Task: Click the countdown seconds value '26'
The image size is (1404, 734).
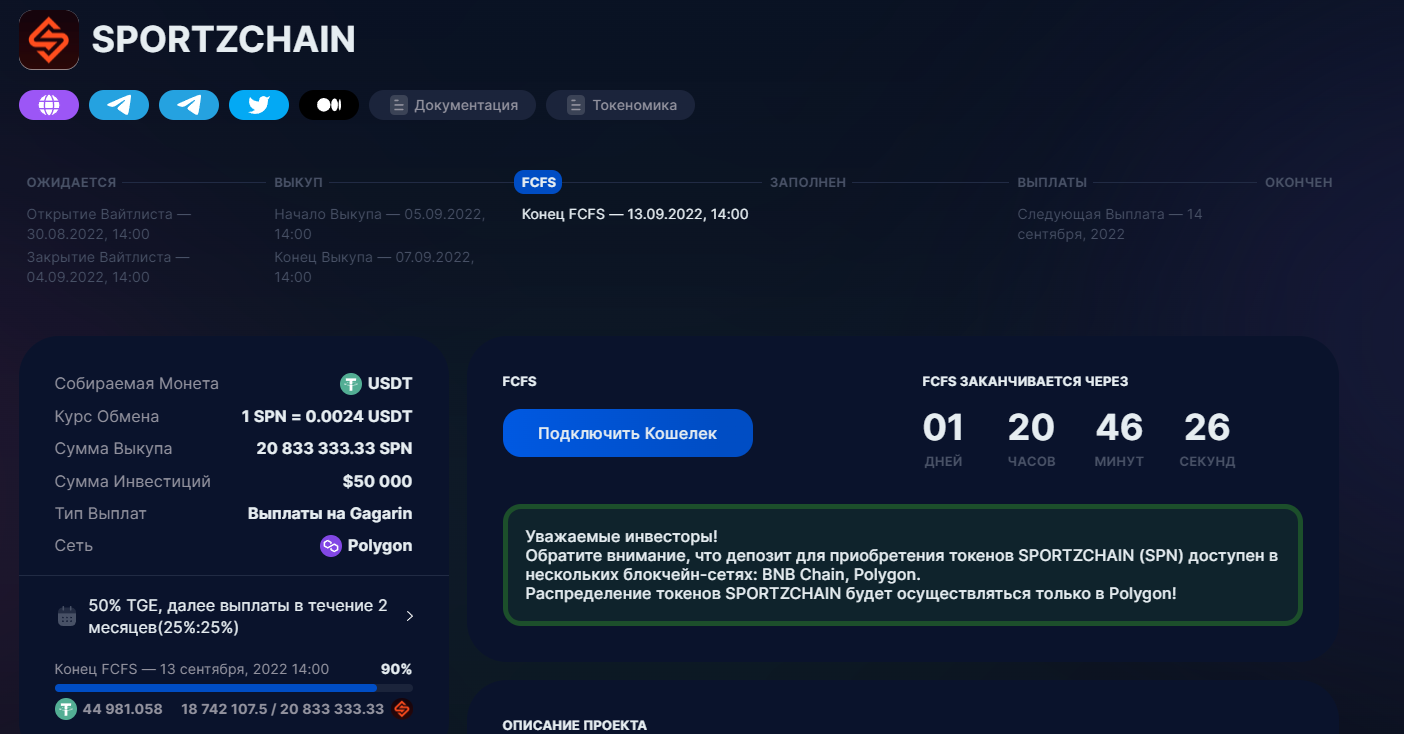Action: coord(1207,428)
